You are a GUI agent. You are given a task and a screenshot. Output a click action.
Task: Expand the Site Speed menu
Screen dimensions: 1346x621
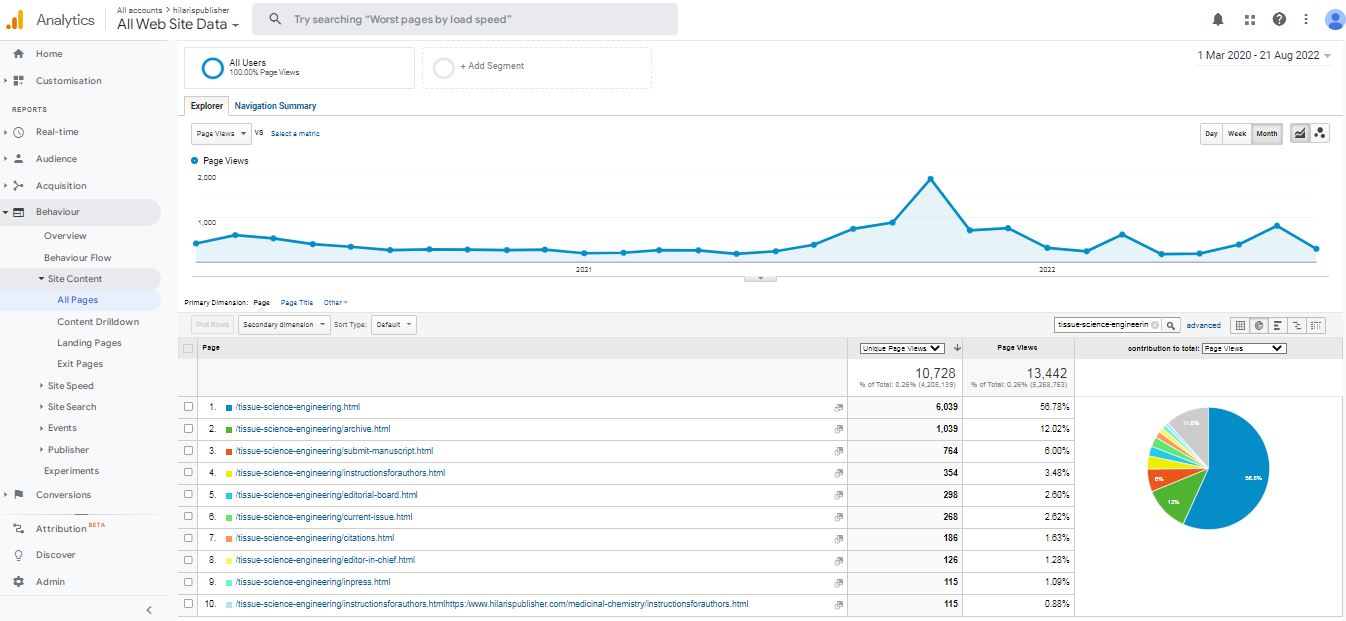pyautogui.click(x=70, y=386)
